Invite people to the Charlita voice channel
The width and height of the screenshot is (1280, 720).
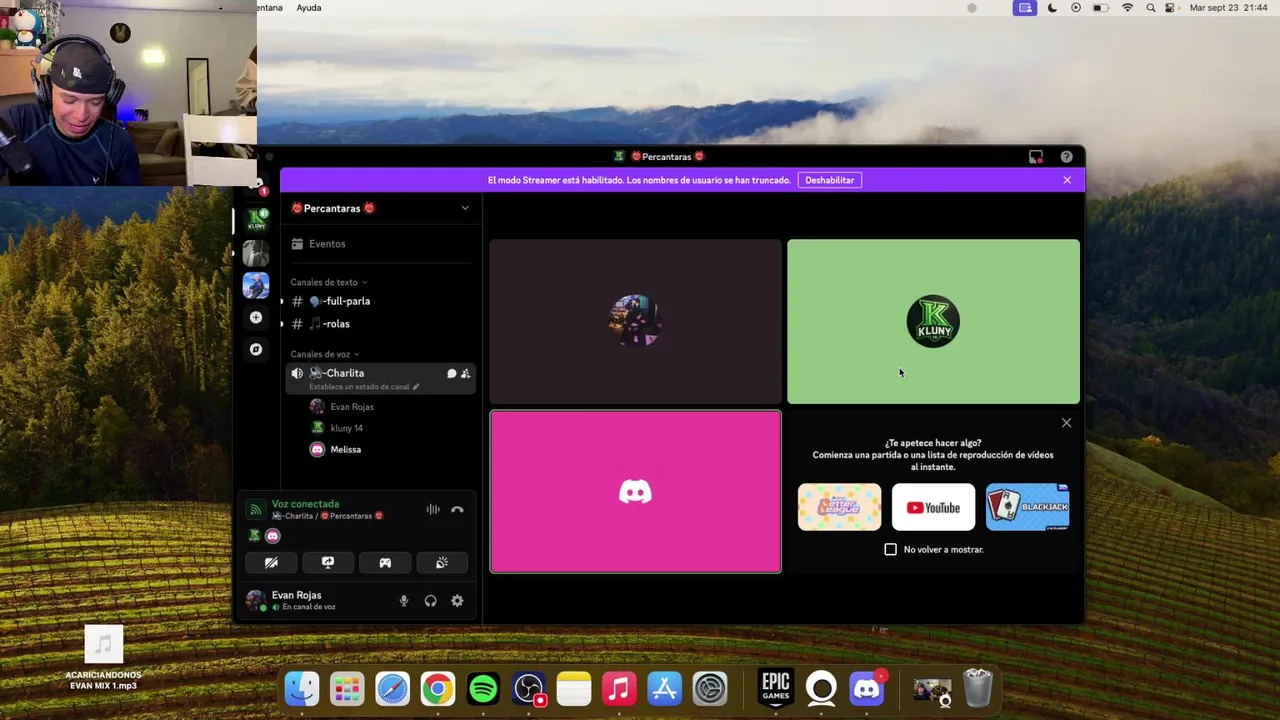[465, 373]
